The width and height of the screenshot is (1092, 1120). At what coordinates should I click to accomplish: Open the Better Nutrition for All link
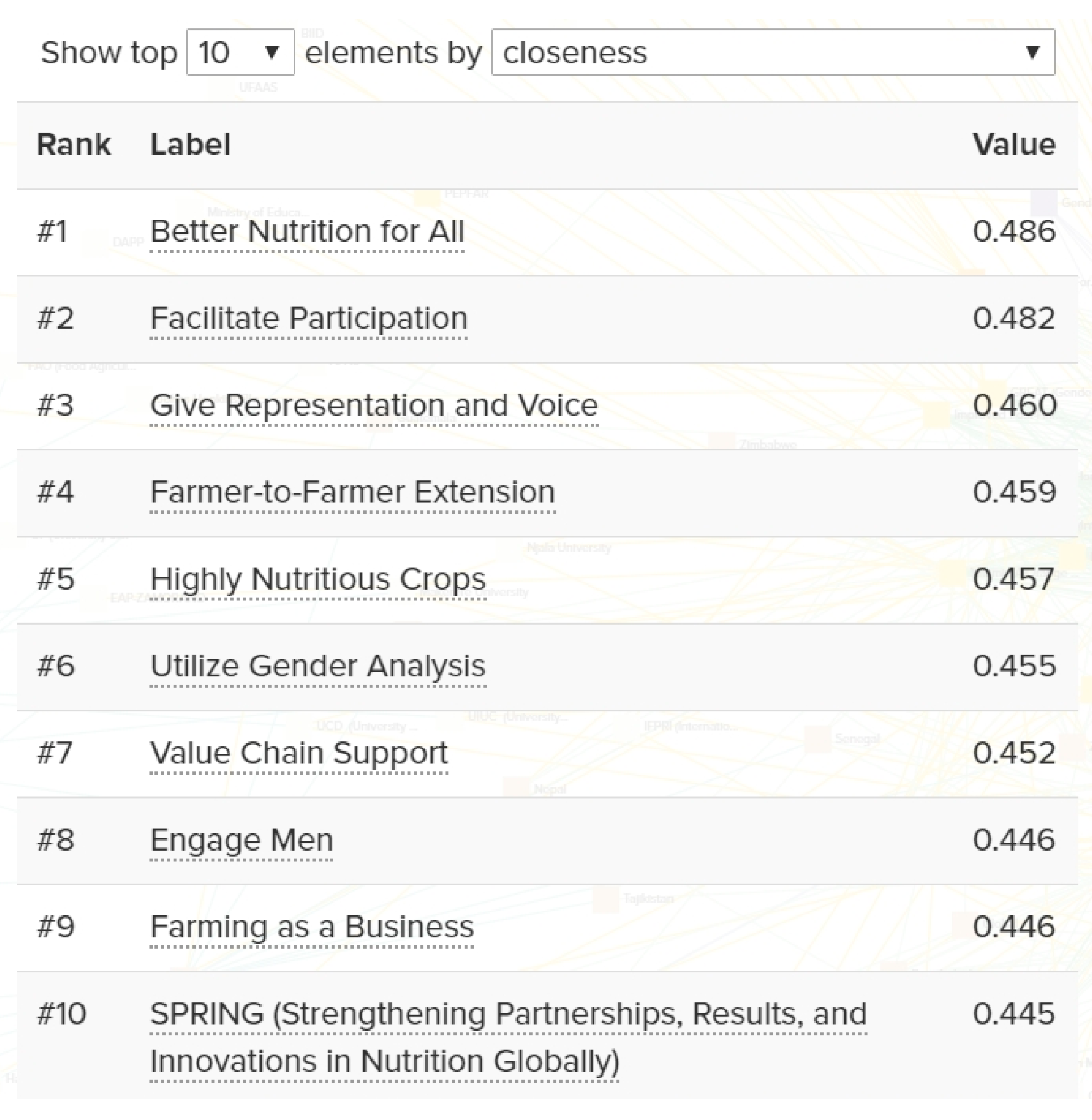click(x=307, y=231)
